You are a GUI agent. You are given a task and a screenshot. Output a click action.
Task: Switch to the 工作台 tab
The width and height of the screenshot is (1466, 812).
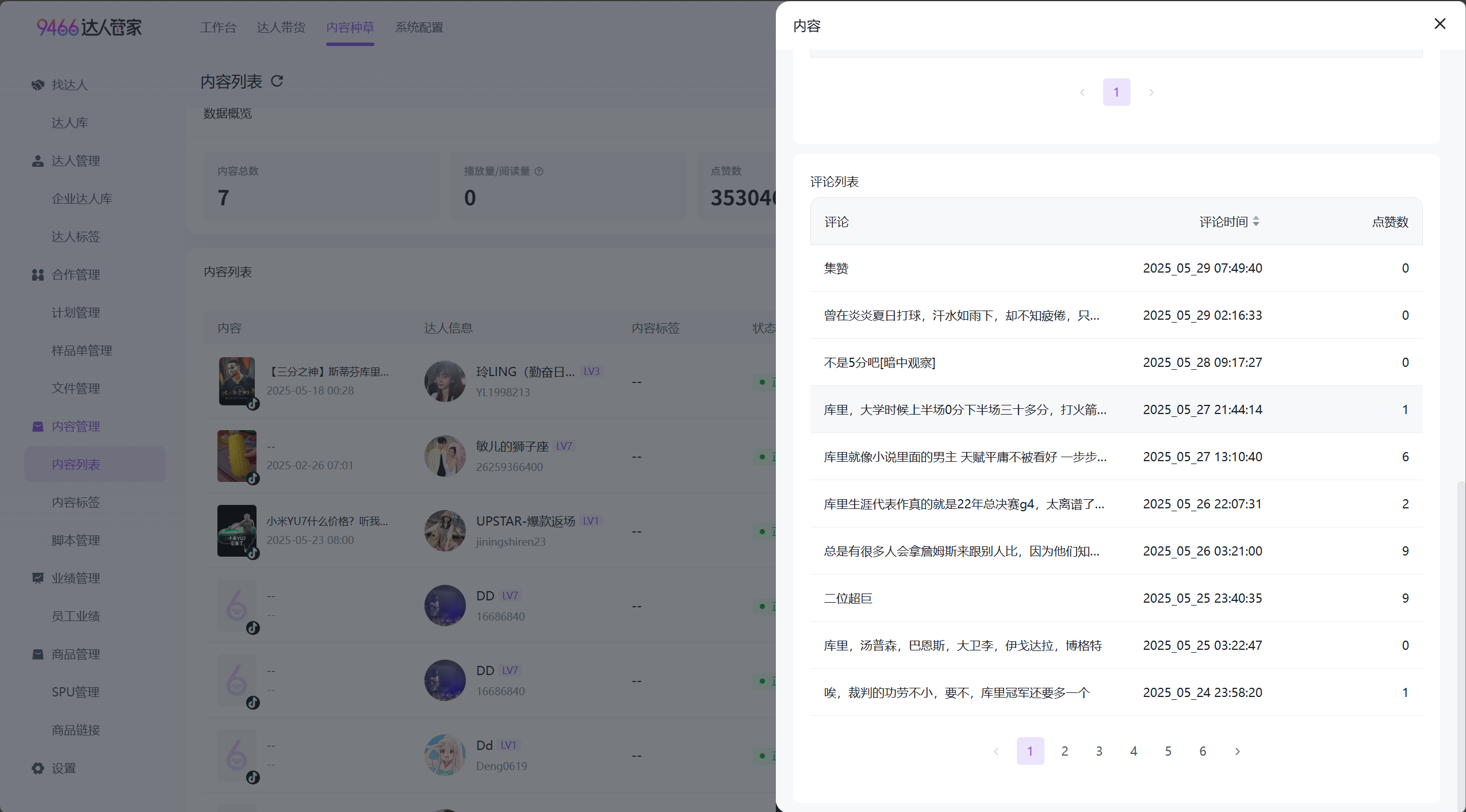pyautogui.click(x=218, y=28)
